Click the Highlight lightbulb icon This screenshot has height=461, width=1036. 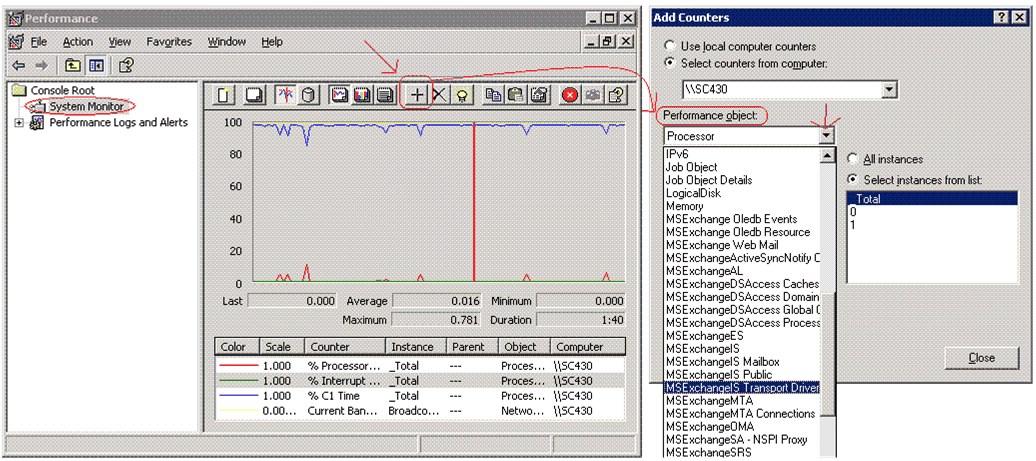pyautogui.click(x=462, y=95)
